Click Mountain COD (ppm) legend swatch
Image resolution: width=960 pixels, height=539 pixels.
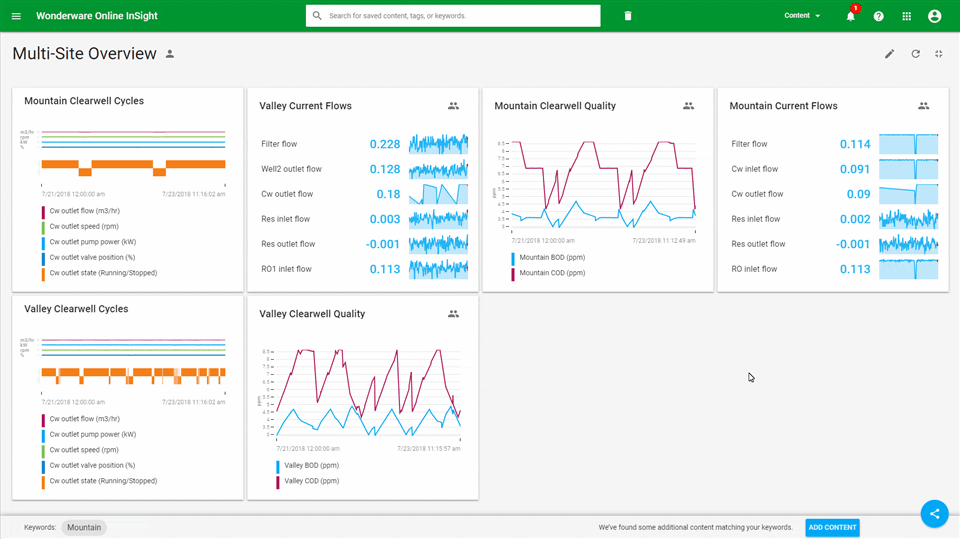(513, 274)
